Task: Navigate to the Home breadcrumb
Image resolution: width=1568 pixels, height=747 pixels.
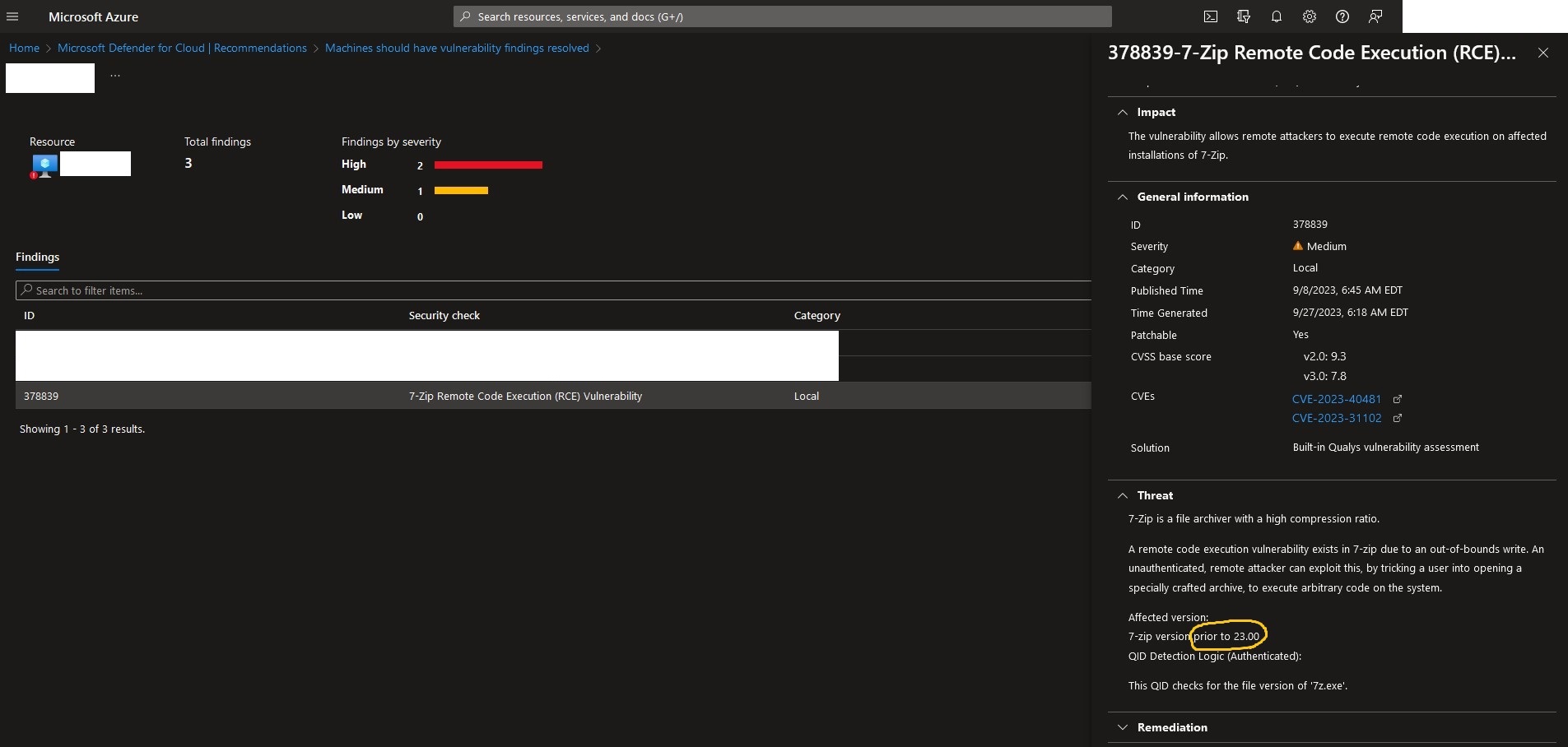Action: click(x=24, y=48)
